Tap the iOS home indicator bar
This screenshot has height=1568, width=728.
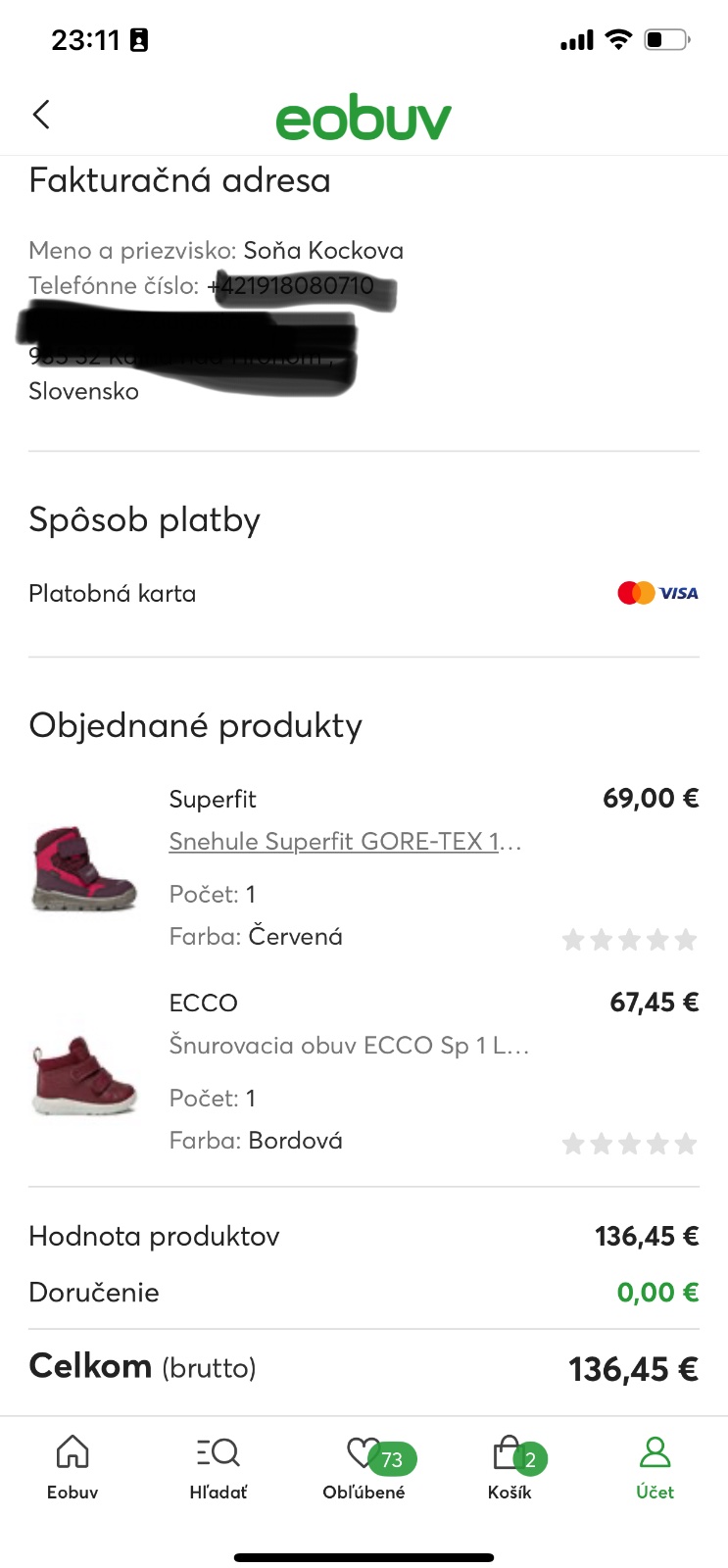(x=364, y=1556)
